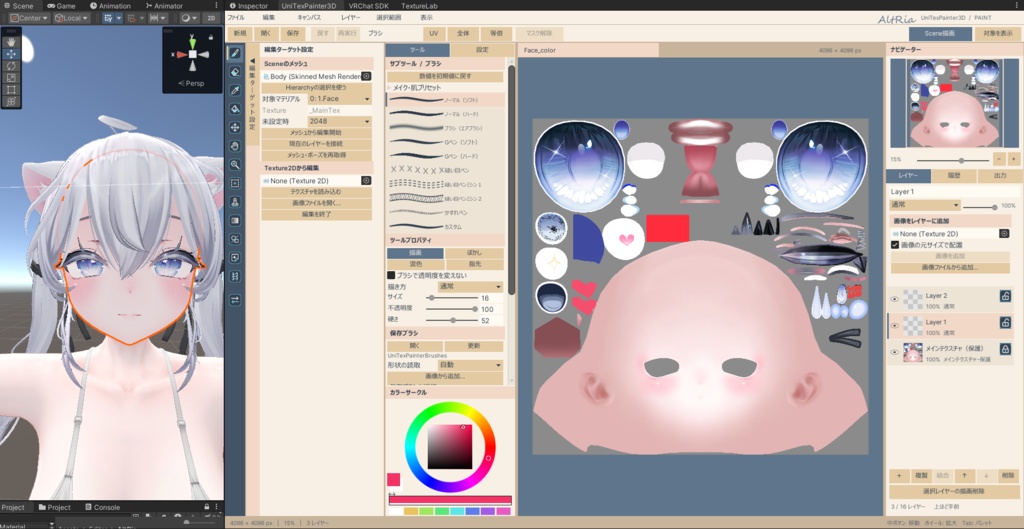Screen dimensions: 1024x529
Task: Open the キャンバス menu
Action: tap(308, 18)
